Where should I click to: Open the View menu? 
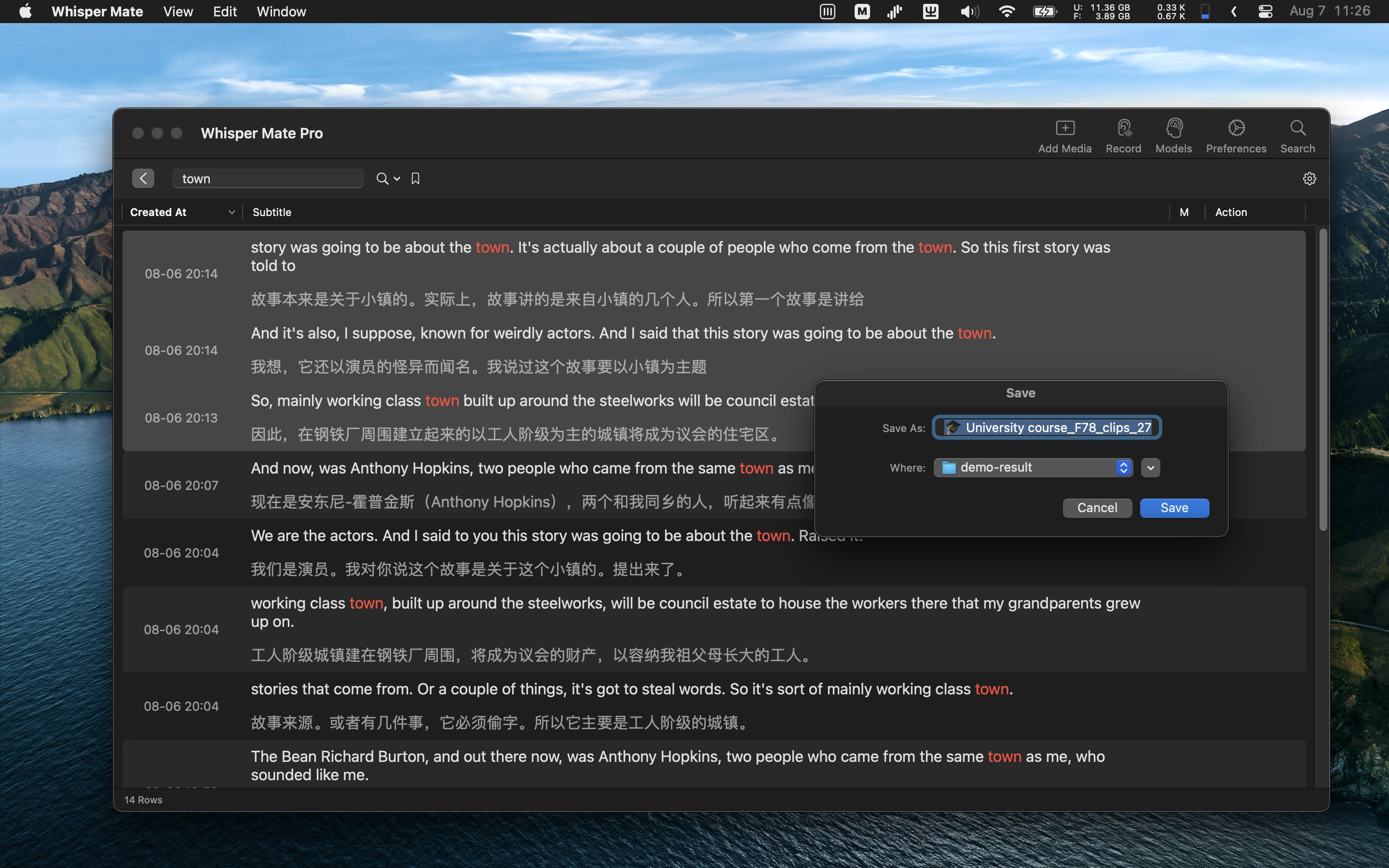pyautogui.click(x=178, y=12)
